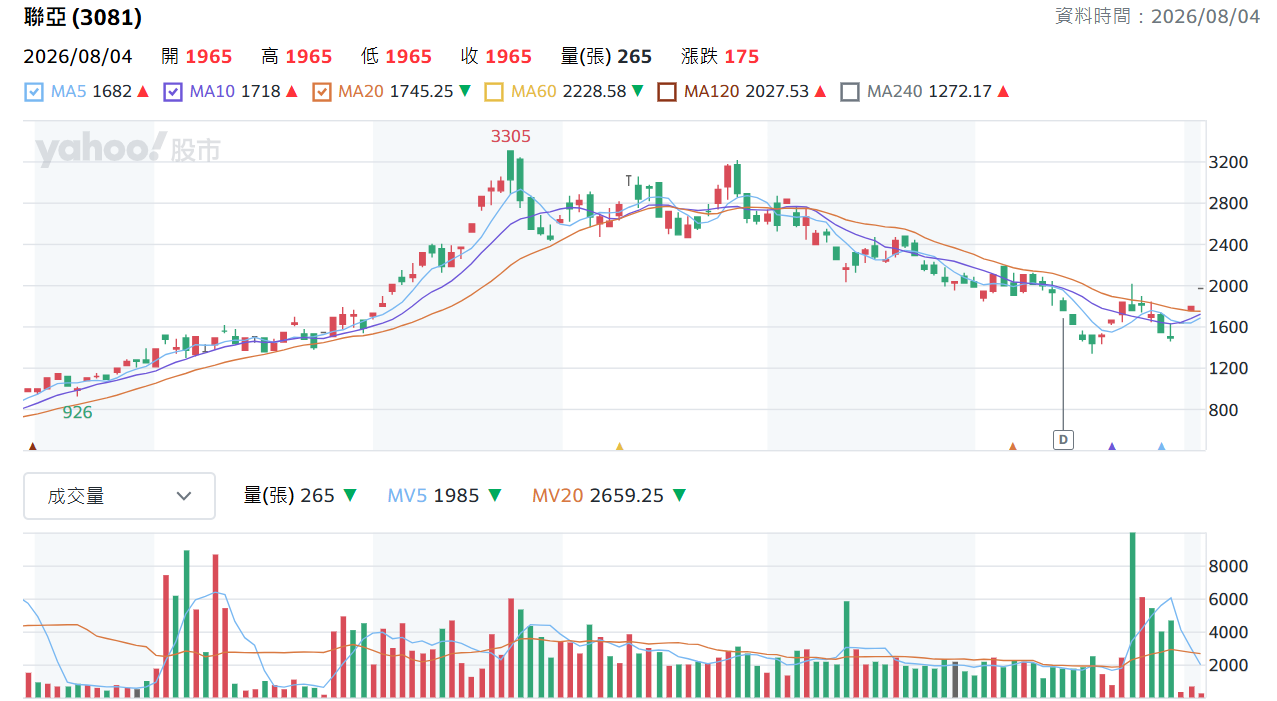The image size is (1277, 701).
Task: Click the 3305 high price label
Action: [510, 136]
